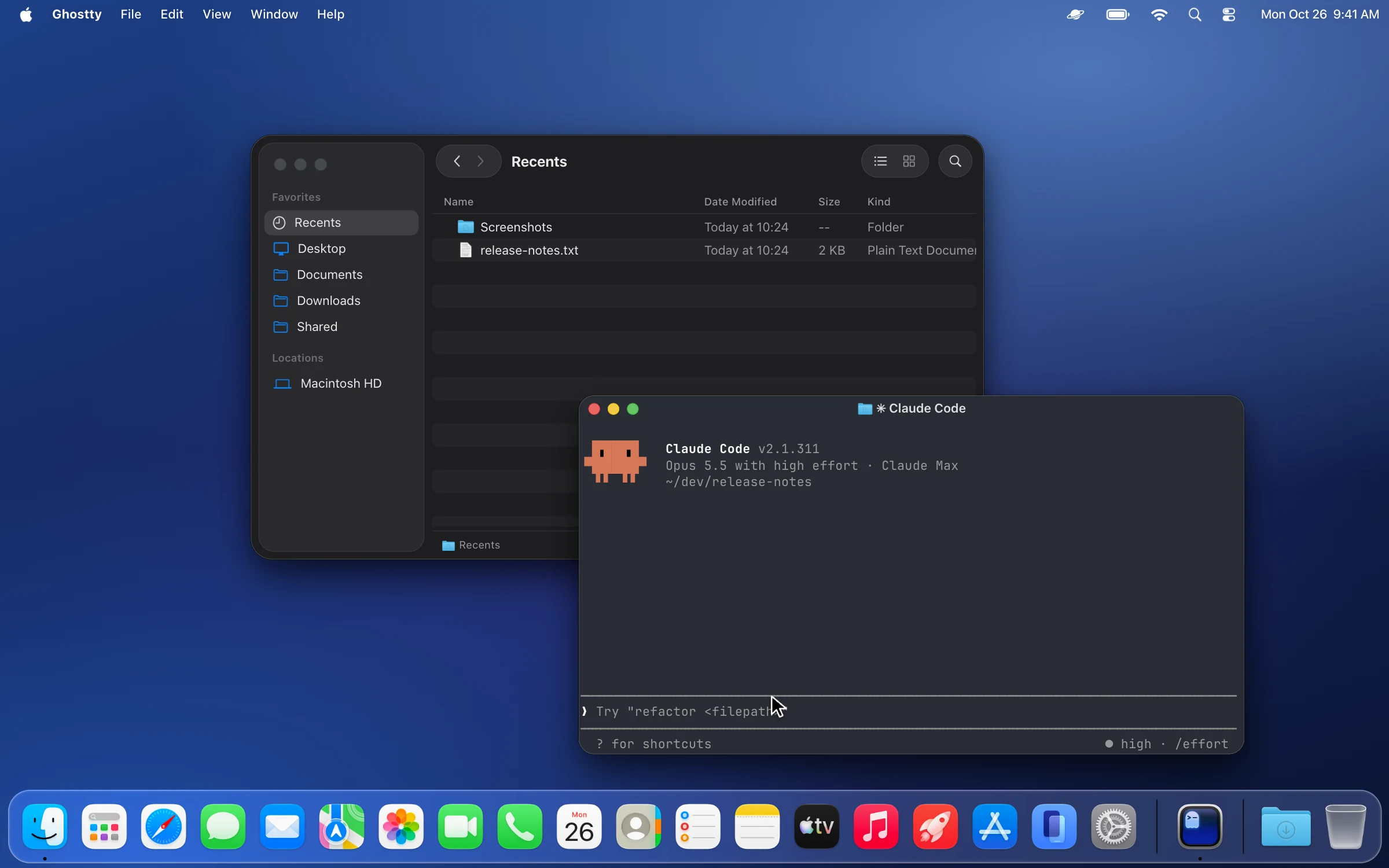1389x868 pixels.
Task: Open the Calendar Dock icon
Action: click(579, 827)
